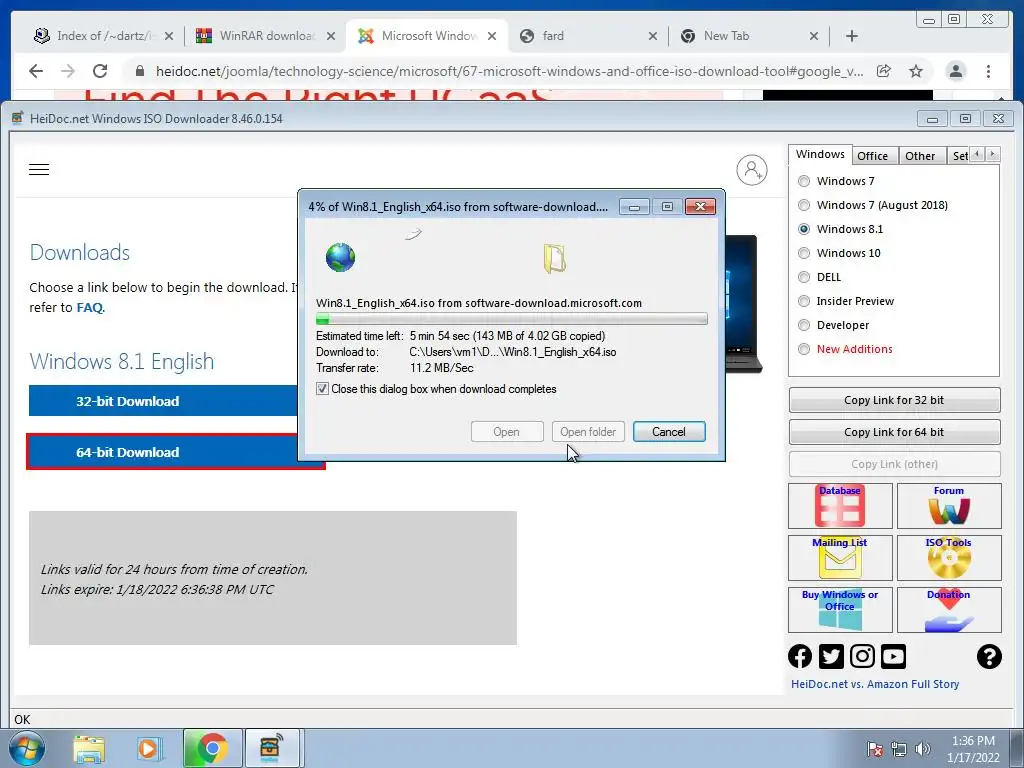Click Copy Link for 32 bit
The image size is (1024, 768).
pyautogui.click(x=894, y=400)
